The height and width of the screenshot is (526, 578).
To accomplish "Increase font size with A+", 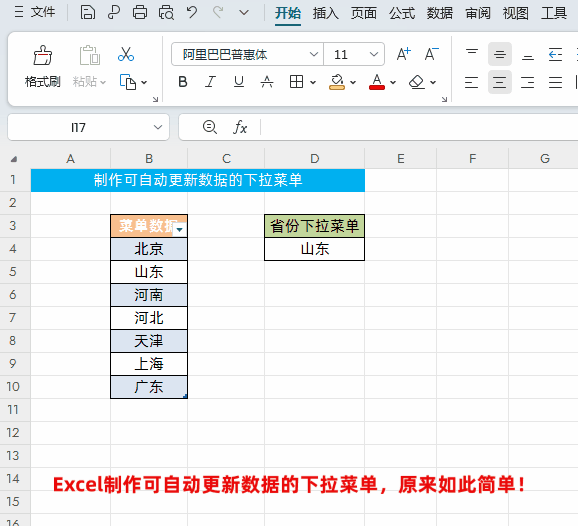I will tap(403, 54).
